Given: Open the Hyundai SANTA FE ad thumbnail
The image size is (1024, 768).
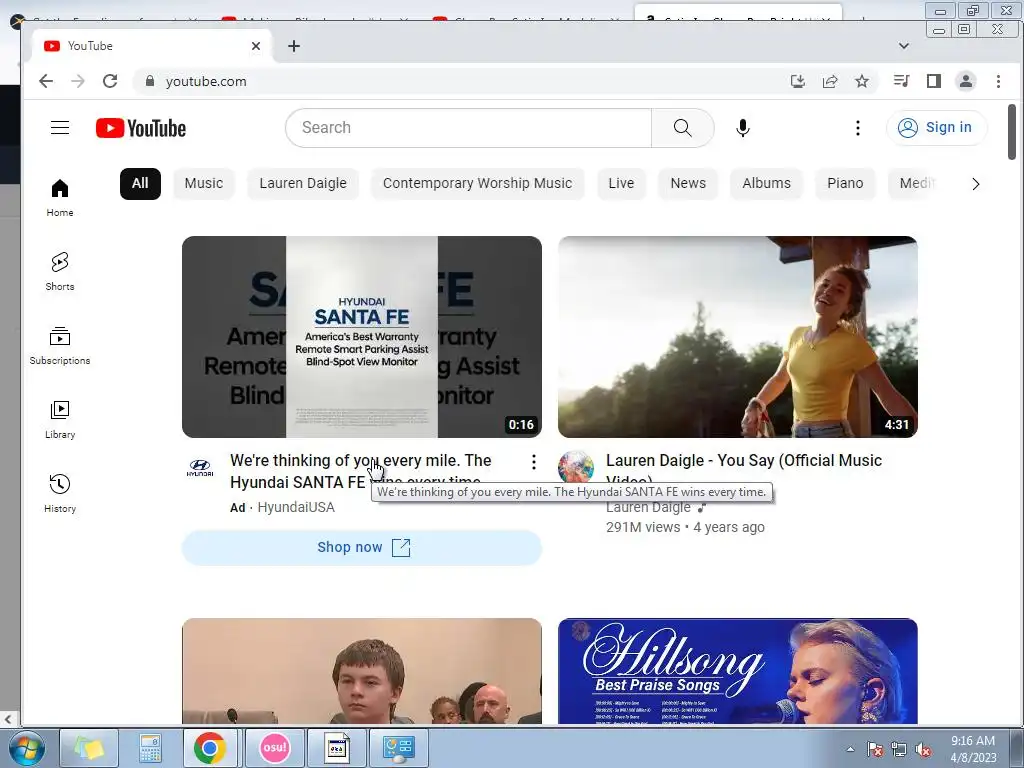Looking at the screenshot, I should 362,337.
